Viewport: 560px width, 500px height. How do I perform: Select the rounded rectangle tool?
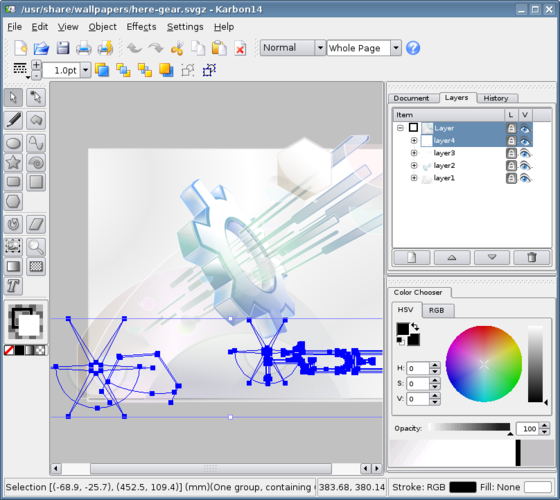[14, 182]
